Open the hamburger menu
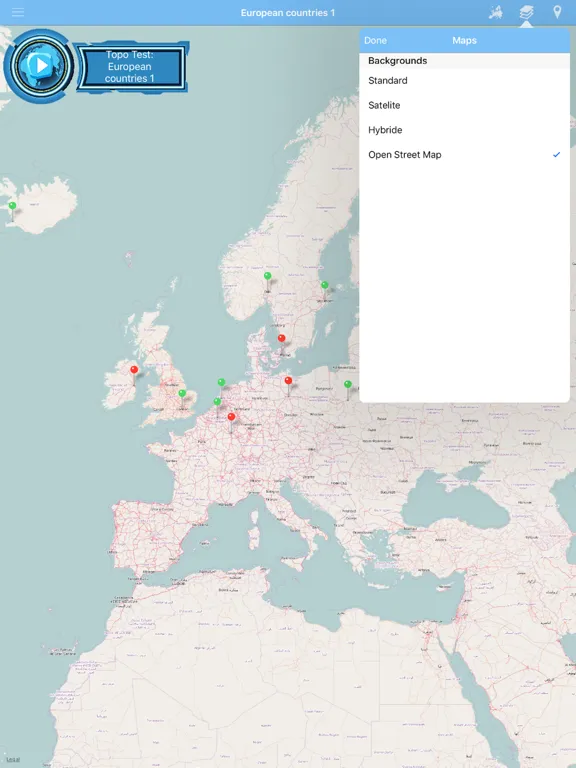576x768 pixels. coord(18,12)
